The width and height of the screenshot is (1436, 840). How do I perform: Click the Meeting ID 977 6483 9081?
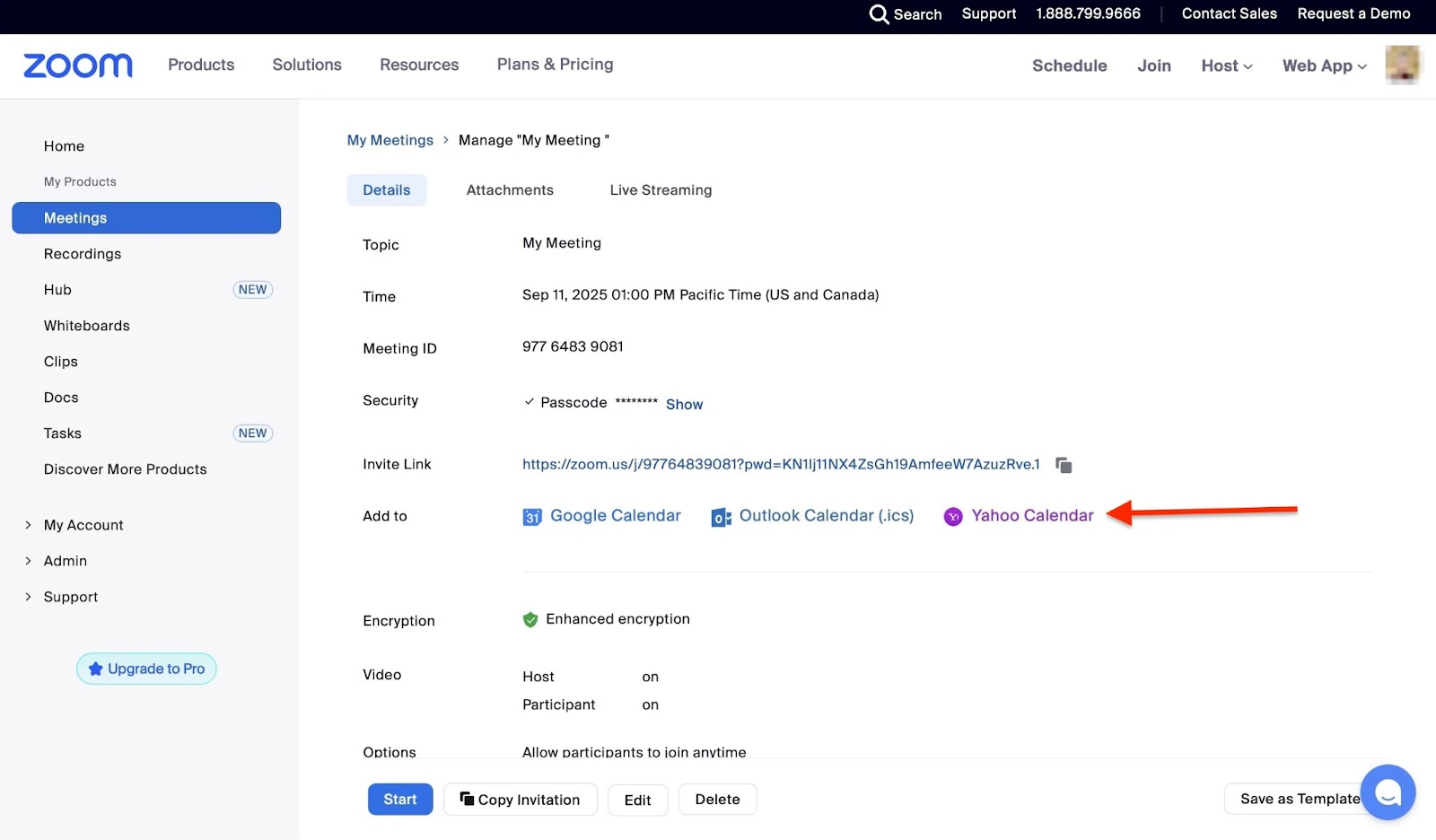573,346
